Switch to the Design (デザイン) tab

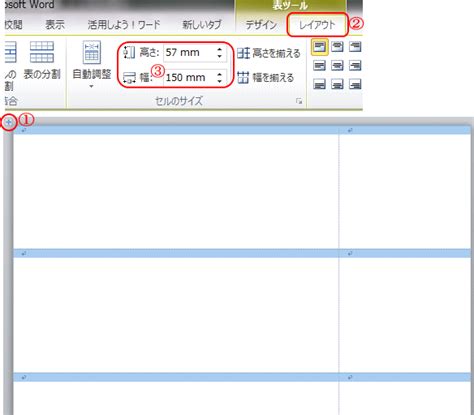pos(261,25)
